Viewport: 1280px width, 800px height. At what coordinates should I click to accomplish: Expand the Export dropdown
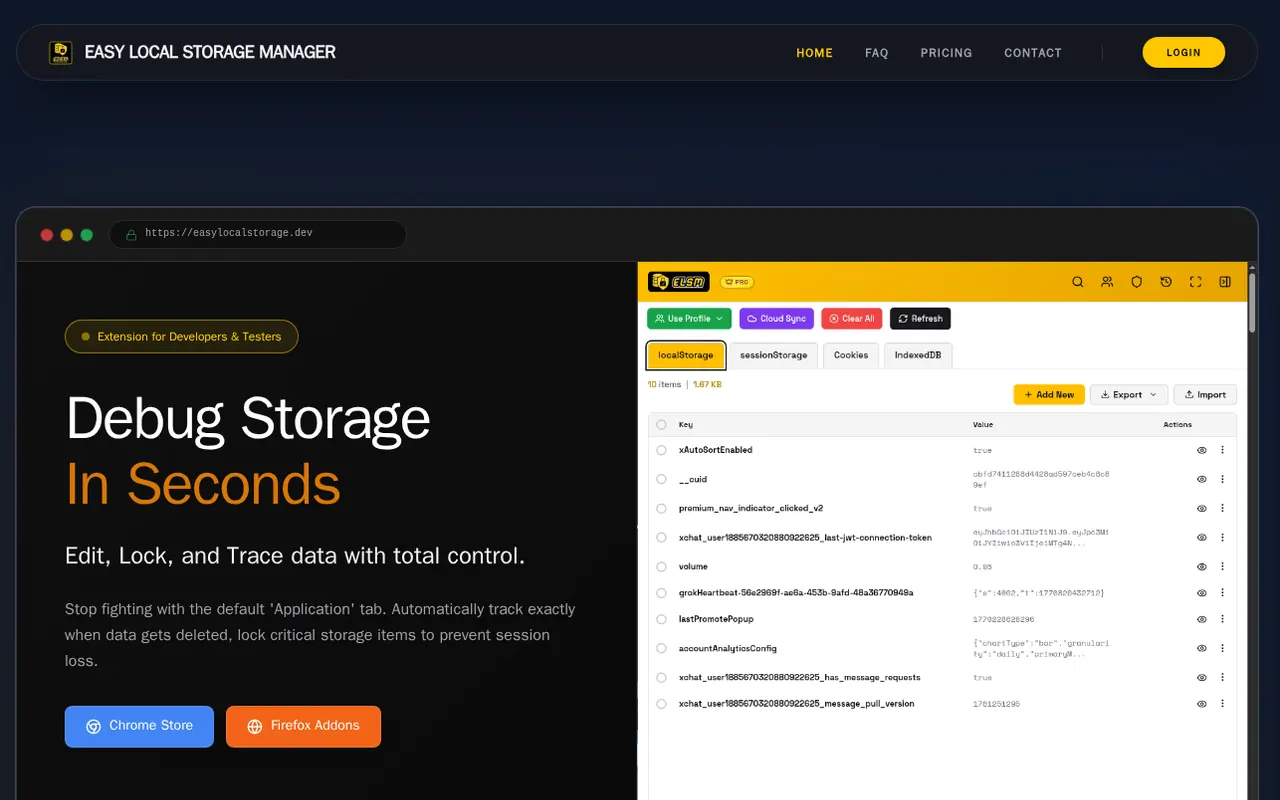(x=1128, y=395)
